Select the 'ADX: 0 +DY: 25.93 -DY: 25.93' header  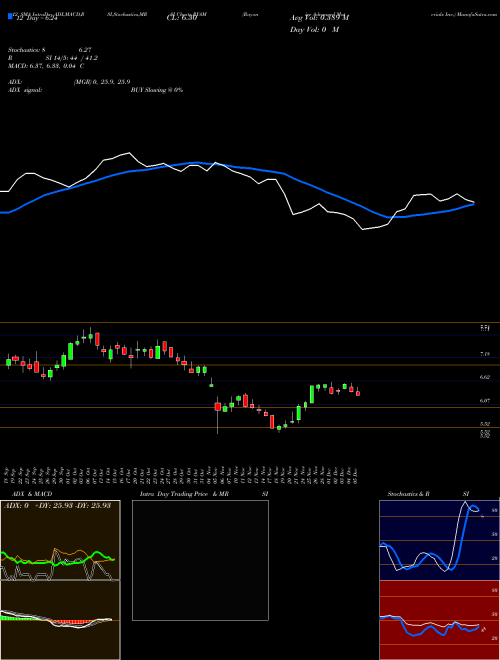(x=57, y=505)
